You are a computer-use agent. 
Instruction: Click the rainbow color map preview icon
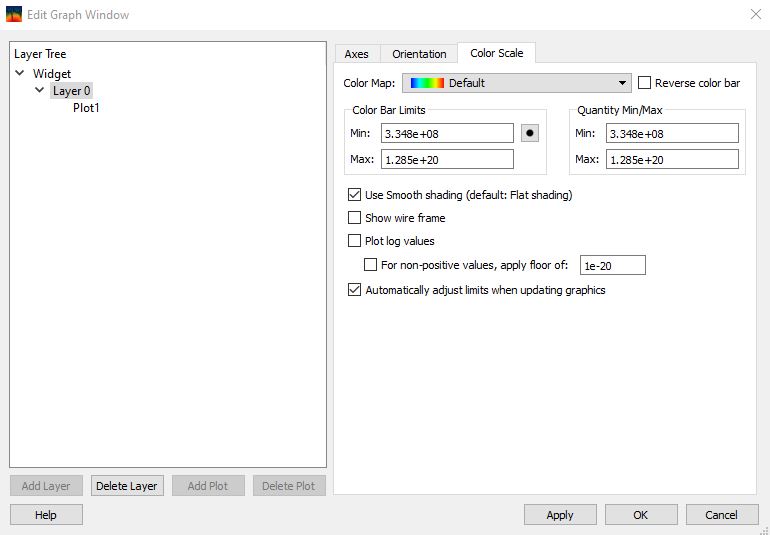point(426,83)
